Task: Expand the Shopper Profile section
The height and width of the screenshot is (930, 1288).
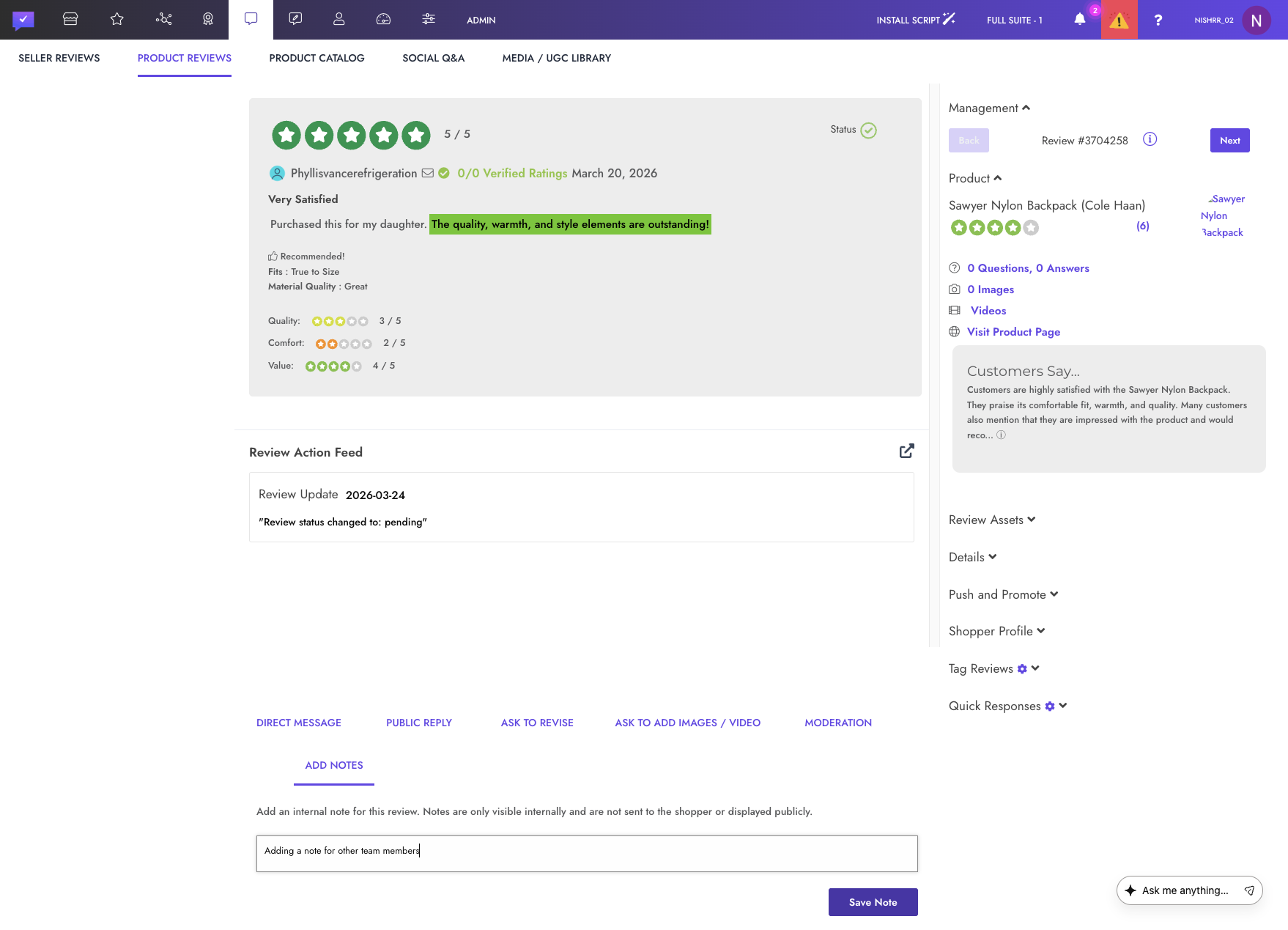Action: pyautogui.click(x=996, y=631)
